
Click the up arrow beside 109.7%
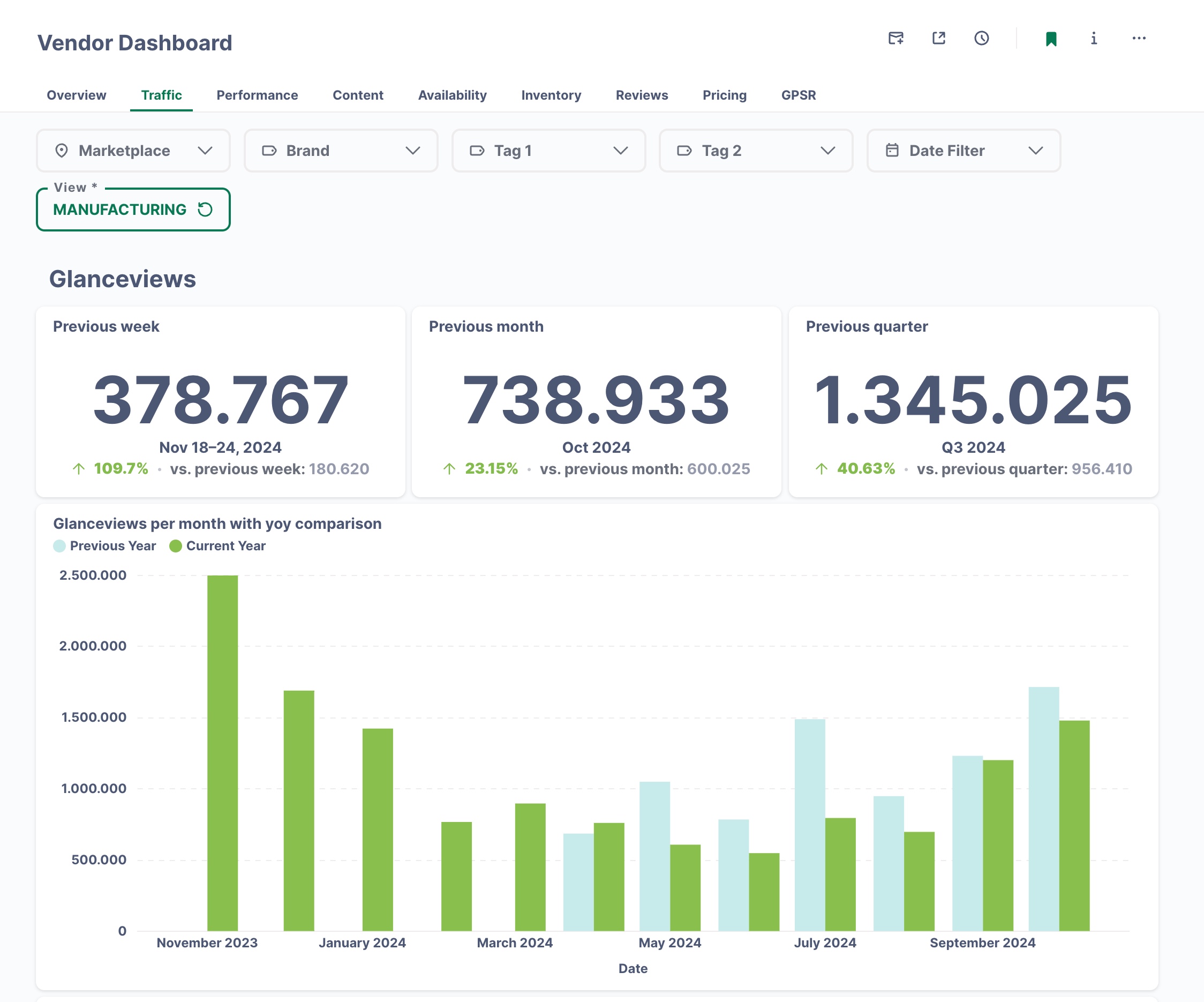(79, 469)
